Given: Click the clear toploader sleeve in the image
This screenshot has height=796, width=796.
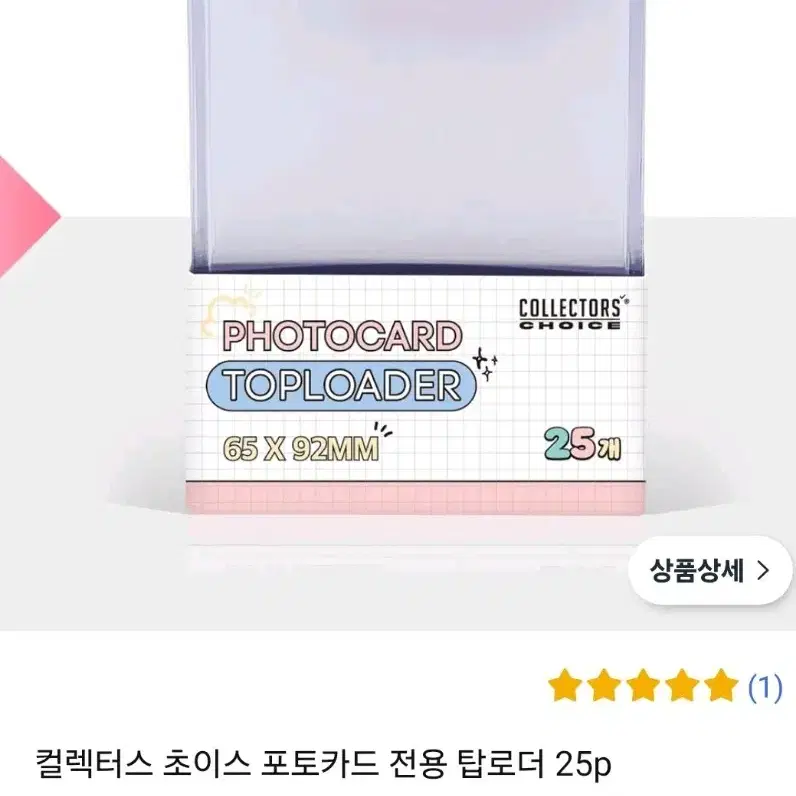Looking at the screenshot, I should tap(415, 137).
